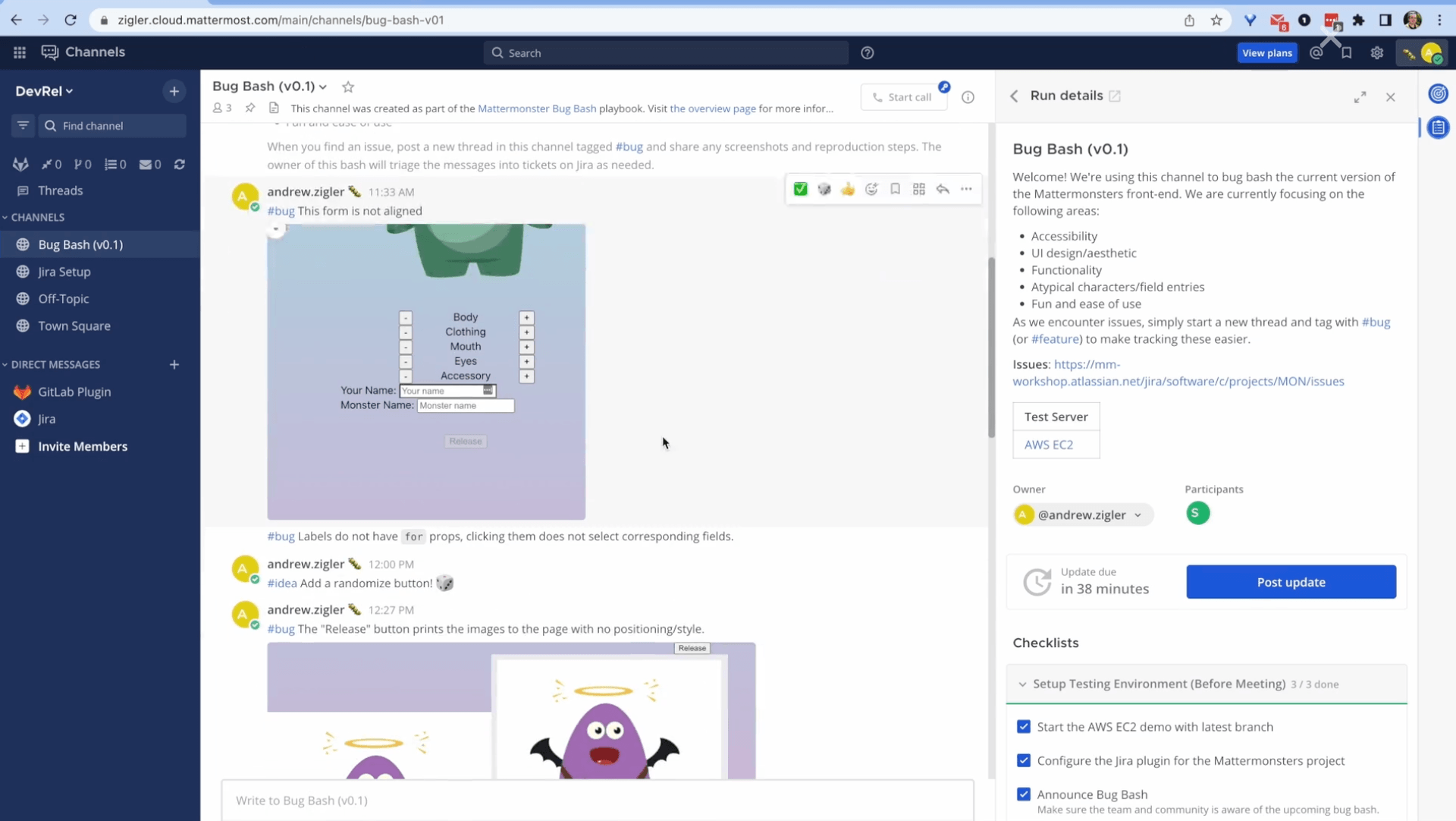Save the message with bookmark icon
The width and height of the screenshot is (1456, 821).
point(896,189)
